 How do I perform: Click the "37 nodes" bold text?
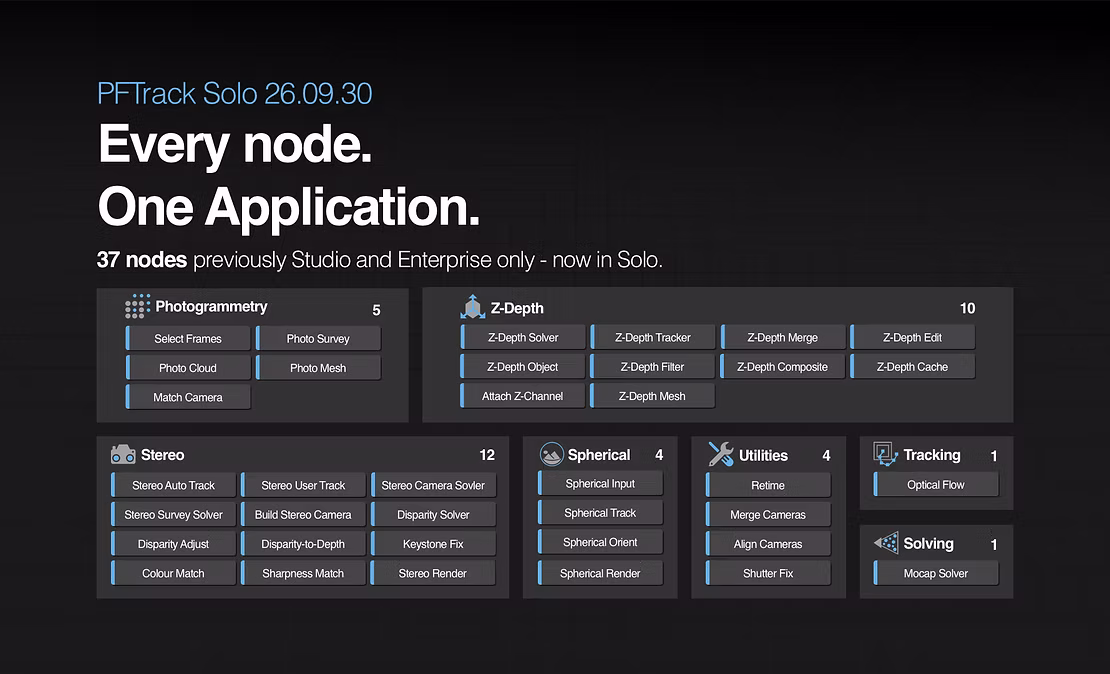pos(142,260)
